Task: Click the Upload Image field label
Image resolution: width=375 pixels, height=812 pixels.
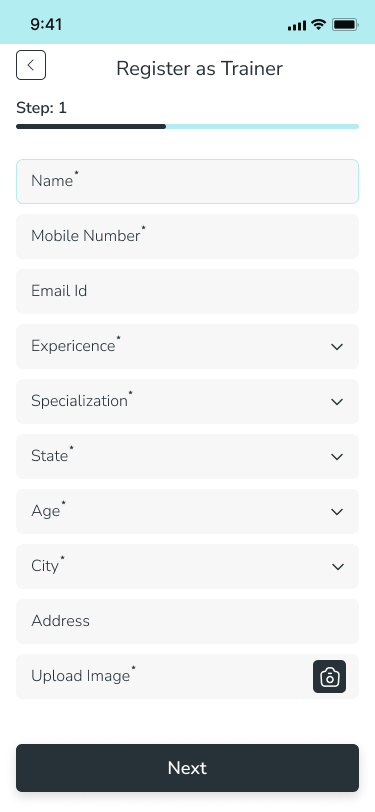Action: coord(83,675)
